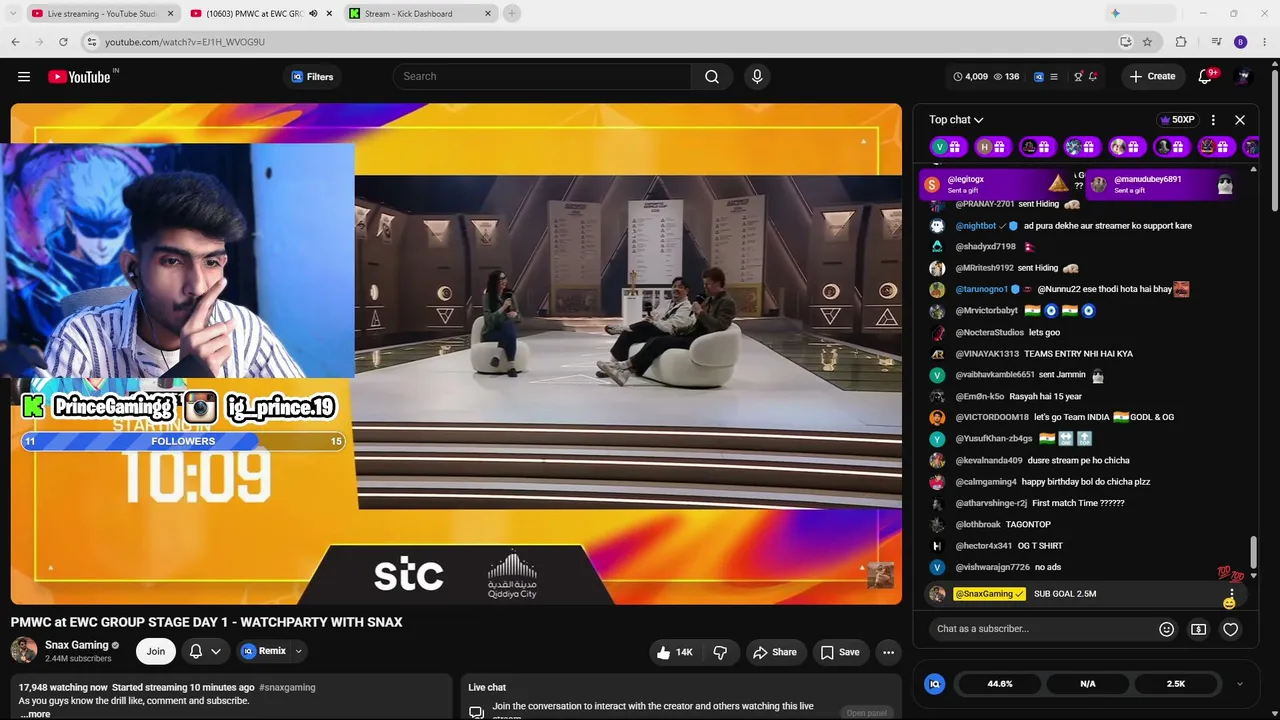Open the Chrome three-dot menu
This screenshot has height=720, width=1280.
pos(1263,42)
